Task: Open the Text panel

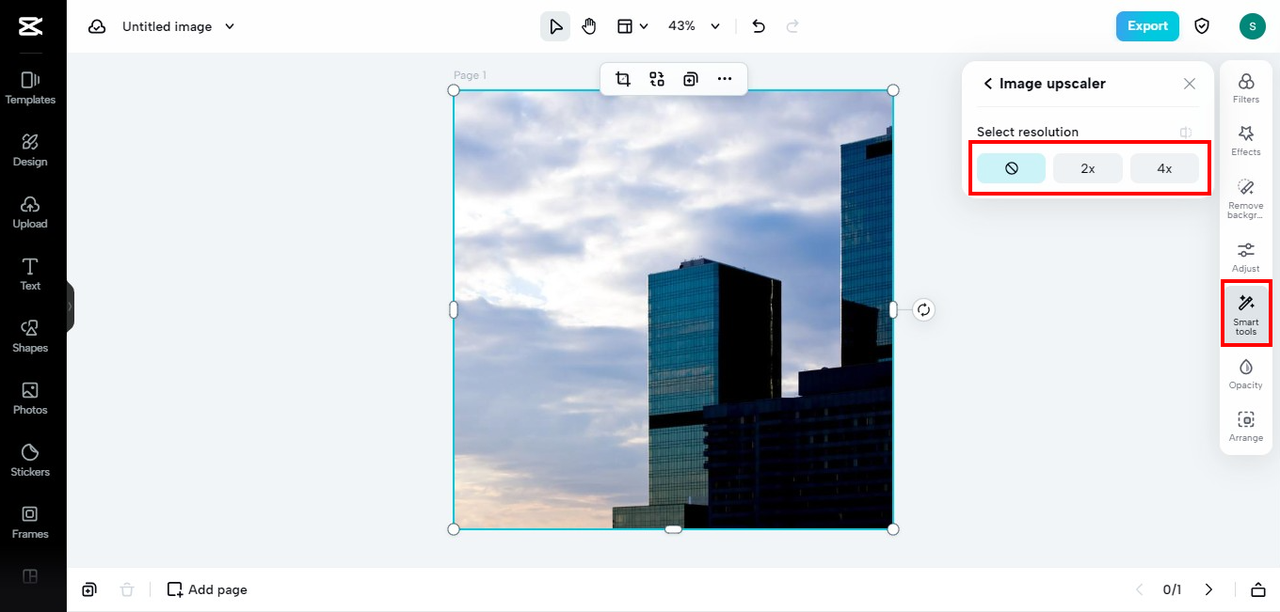Action: (x=30, y=273)
